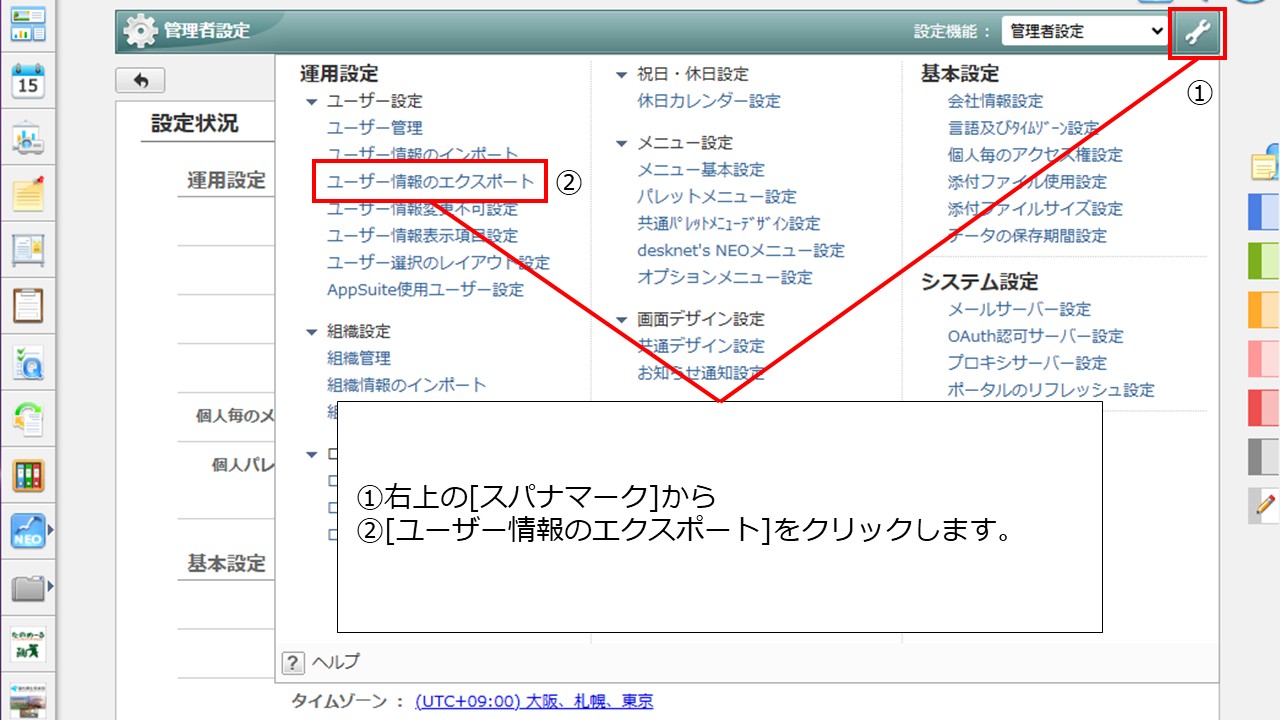The height and width of the screenshot is (720, 1280).
Task: Open the blue NEO chart icon
Action: 28,531
